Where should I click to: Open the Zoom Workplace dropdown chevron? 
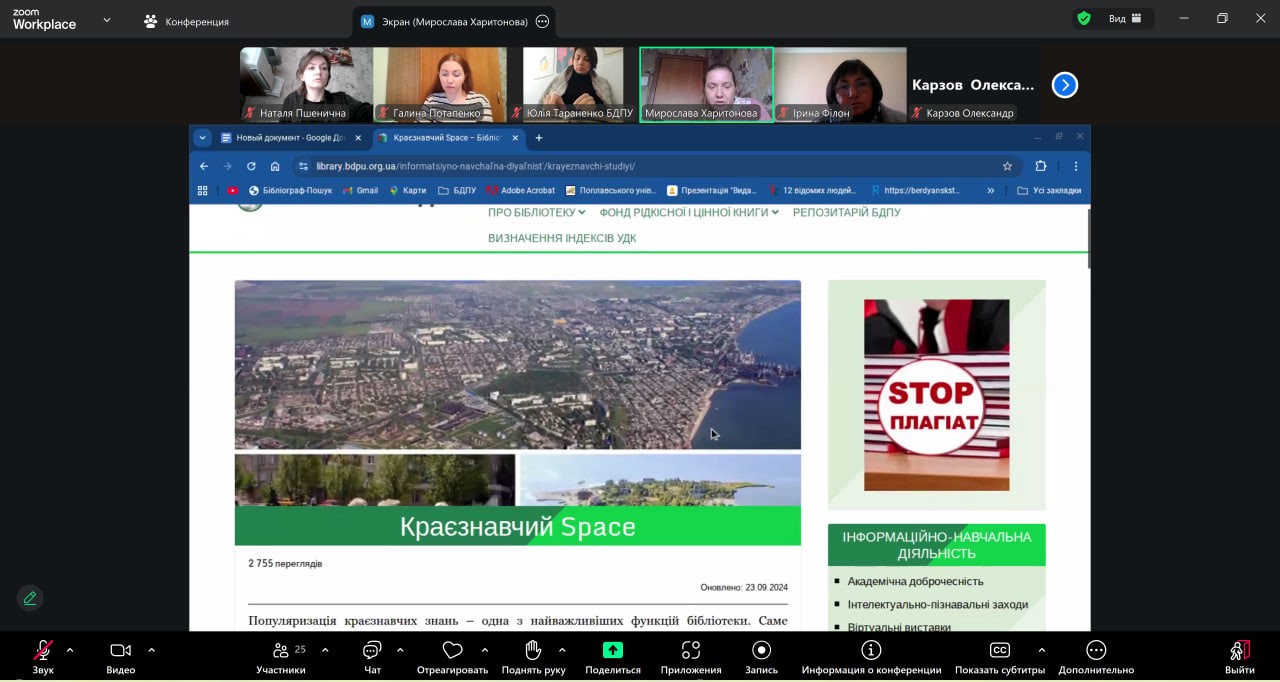coord(107,20)
